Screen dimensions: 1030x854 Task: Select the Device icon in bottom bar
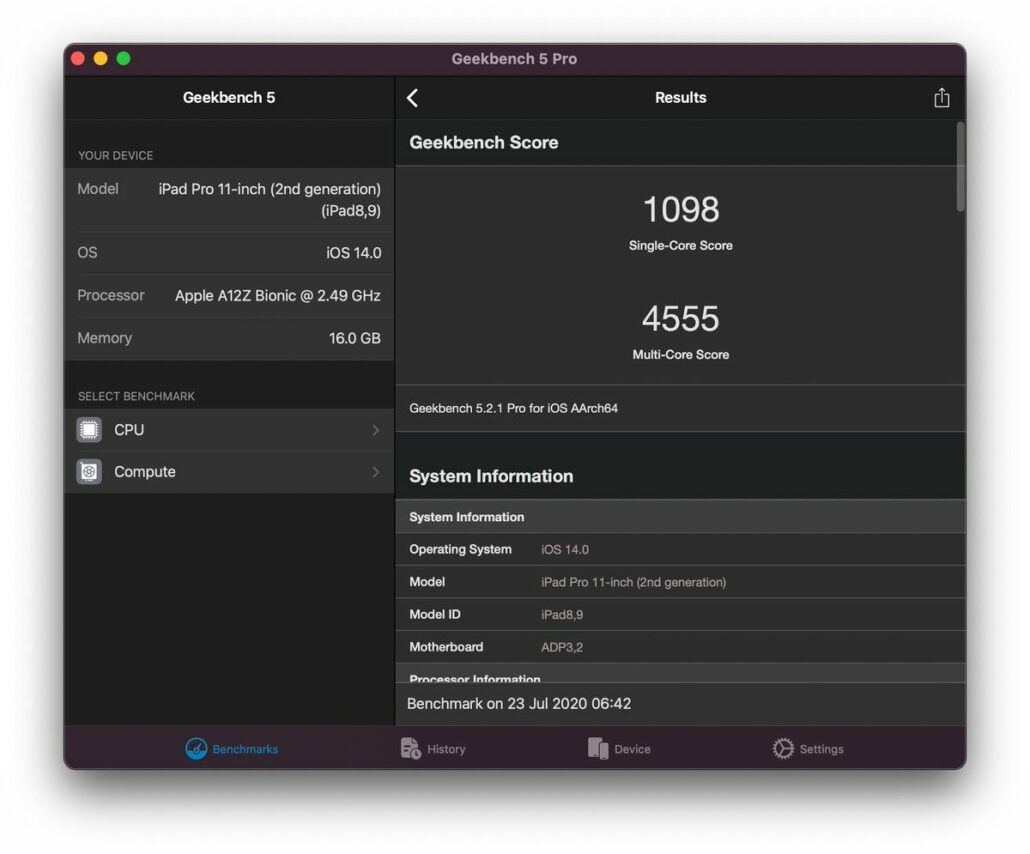[x=597, y=747]
